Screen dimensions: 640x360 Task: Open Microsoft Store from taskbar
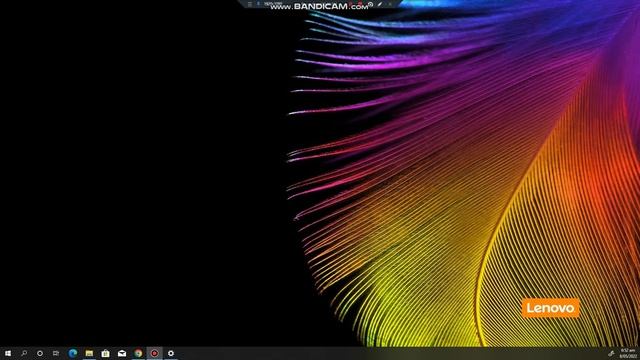click(x=105, y=353)
